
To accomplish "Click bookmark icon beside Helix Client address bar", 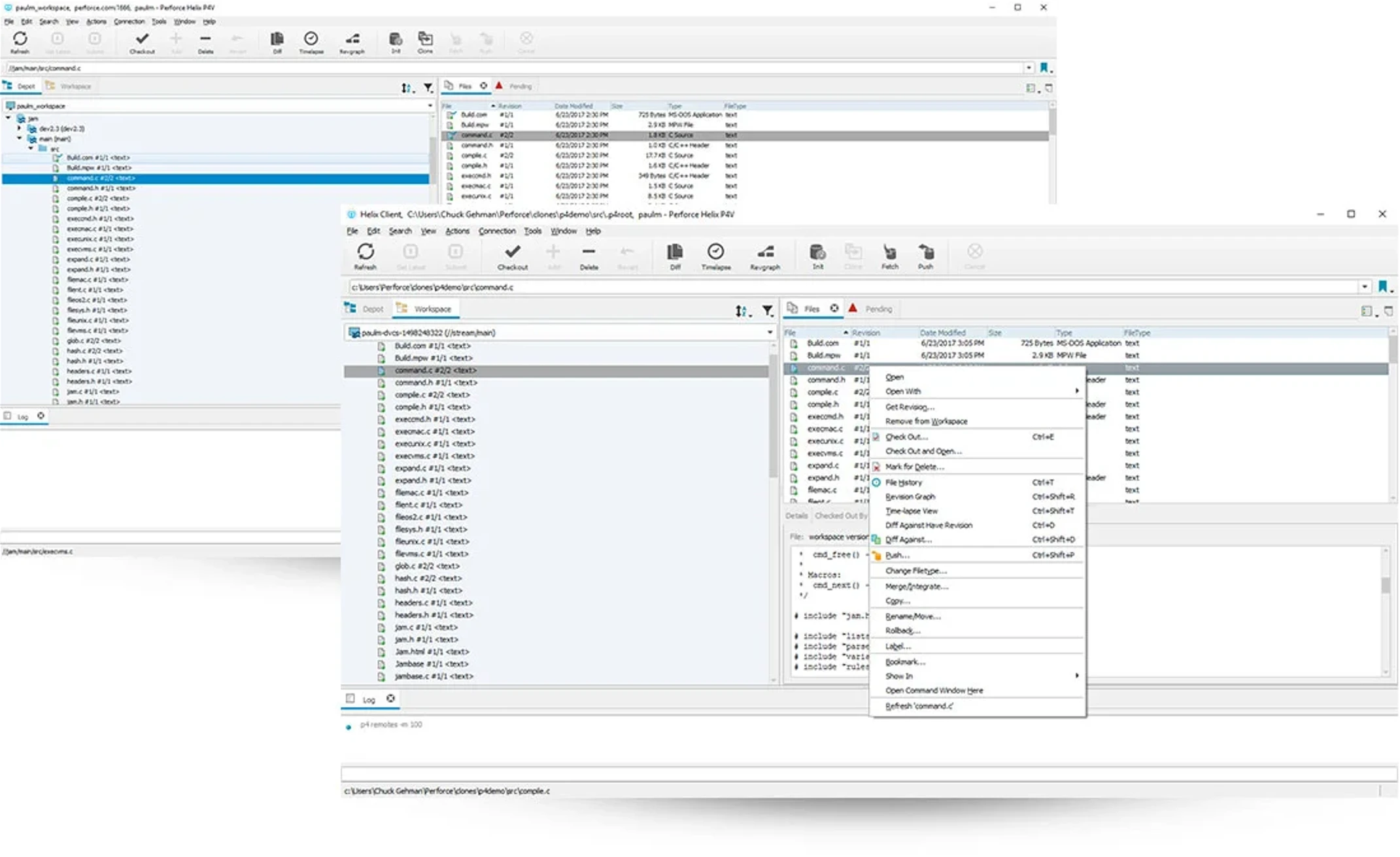I will tap(1382, 287).
